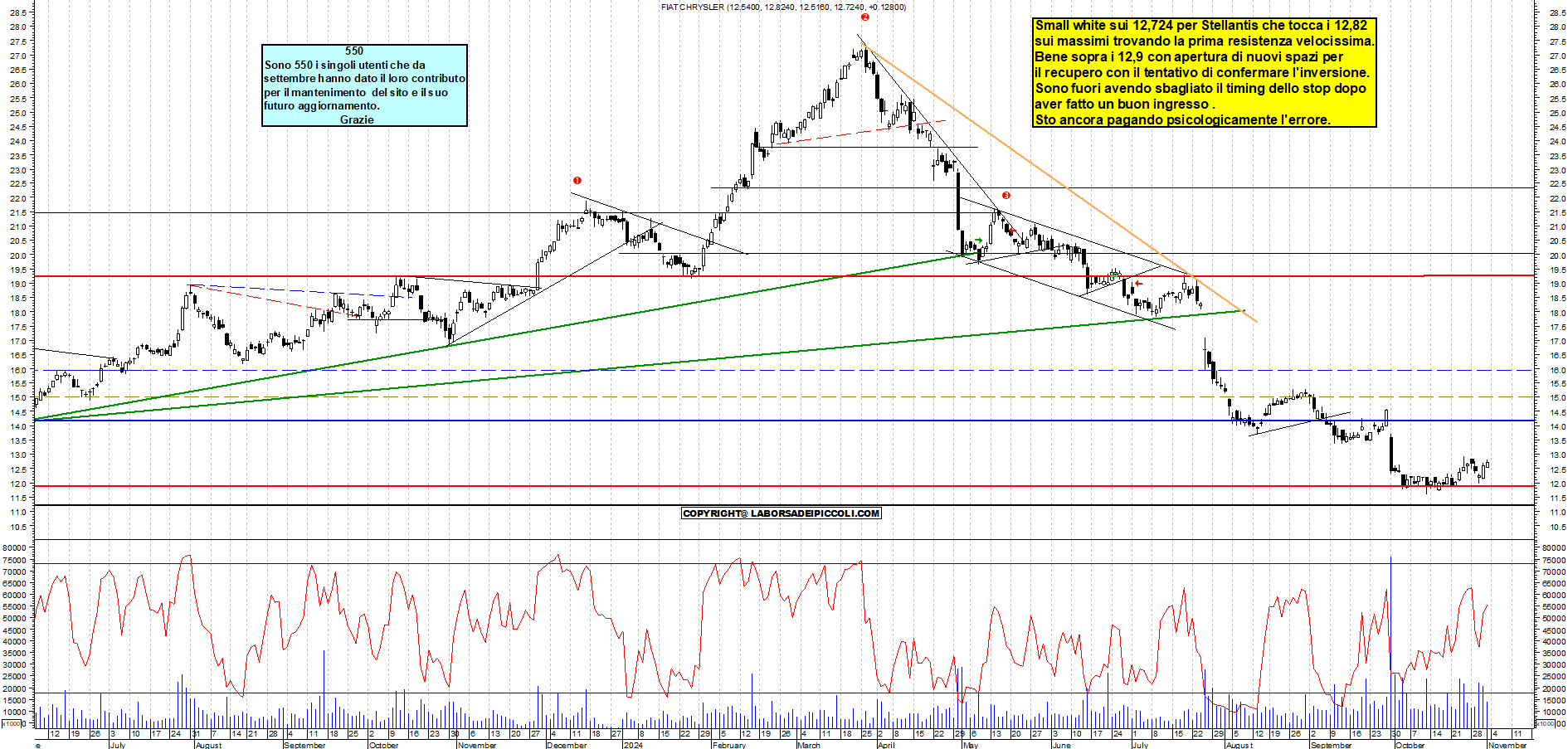The image size is (1568, 749).
Task: Click 'settembre hanno dato il loro contributo' line
Action: coord(364,78)
